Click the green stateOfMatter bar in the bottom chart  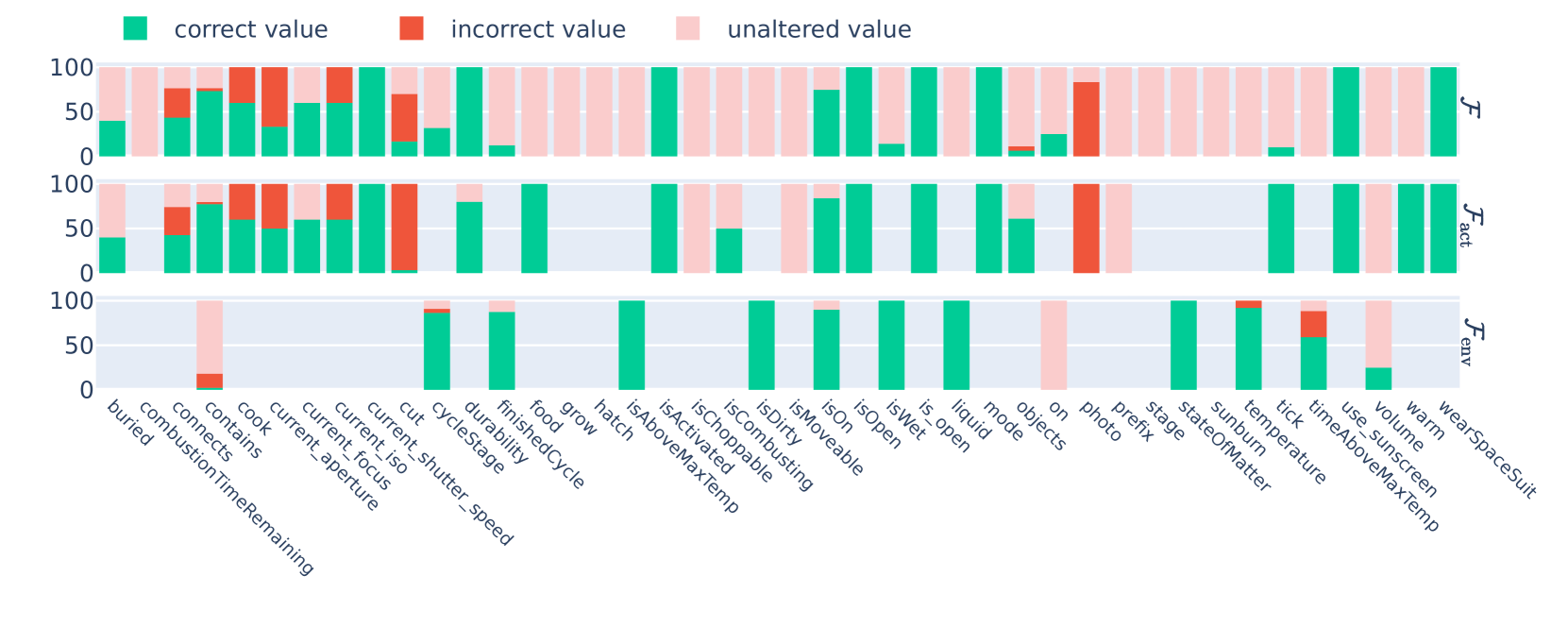pyautogui.click(x=1184, y=346)
